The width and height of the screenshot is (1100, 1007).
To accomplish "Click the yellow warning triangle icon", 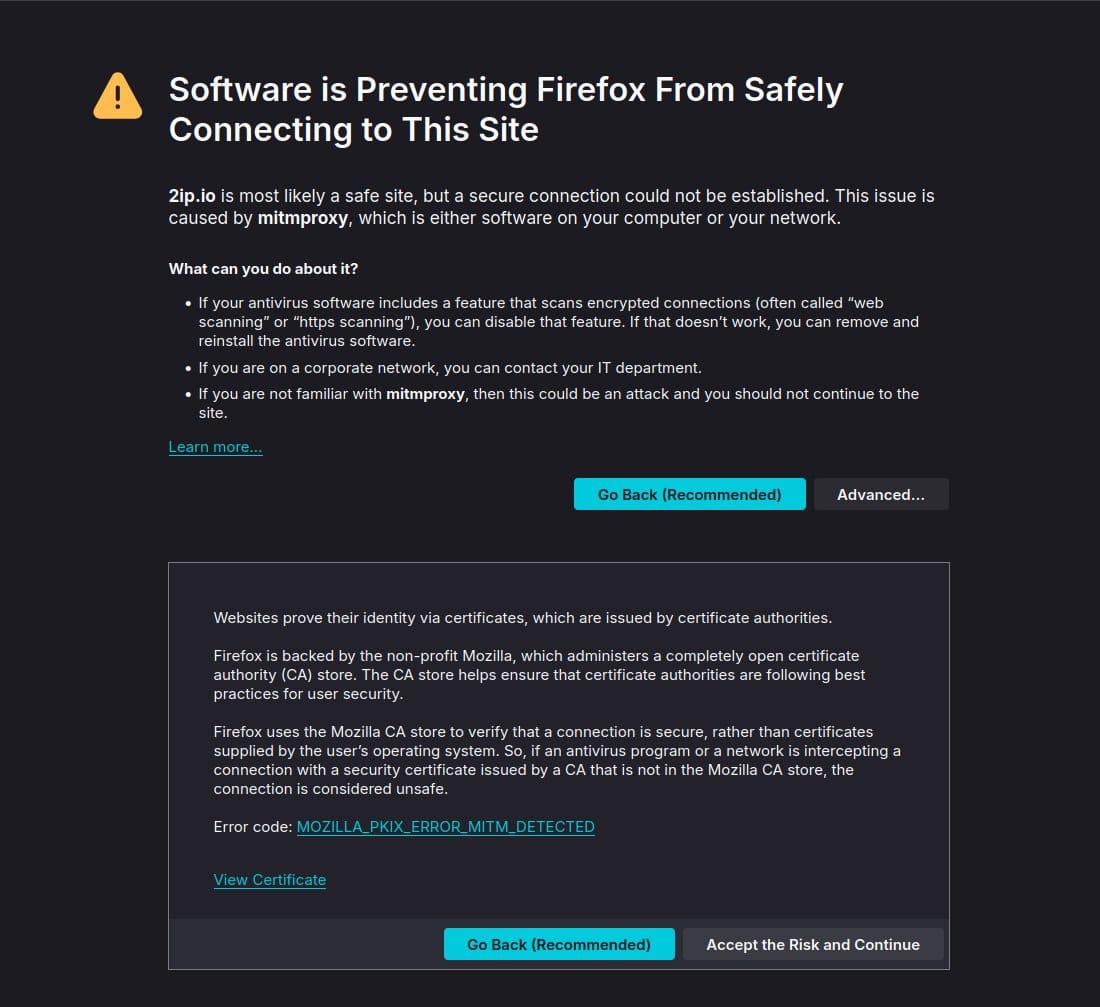I will tap(118, 96).
